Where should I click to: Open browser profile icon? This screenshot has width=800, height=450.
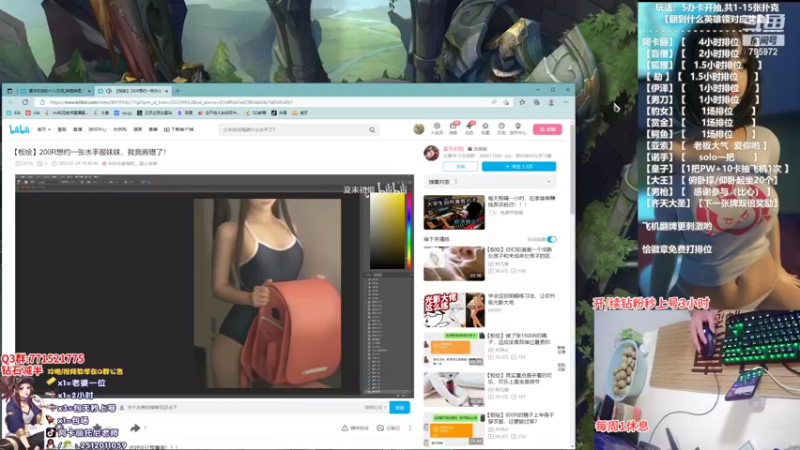[x=551, y=103]
